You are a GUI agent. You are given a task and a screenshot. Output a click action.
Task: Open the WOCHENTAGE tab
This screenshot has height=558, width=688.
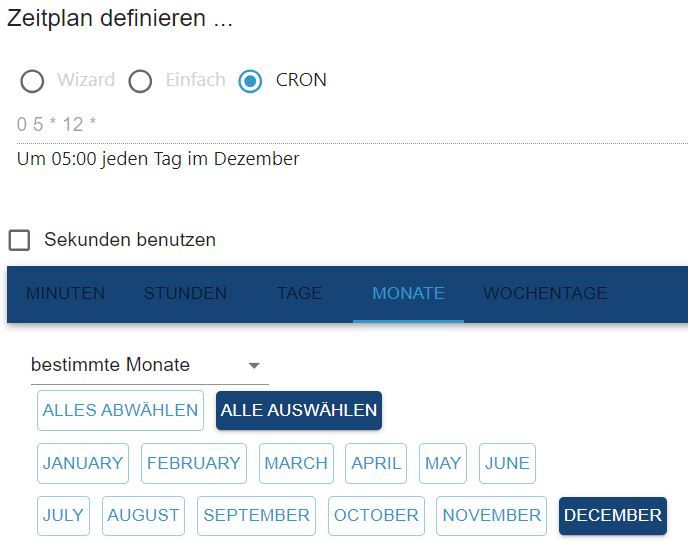point(545,294)
